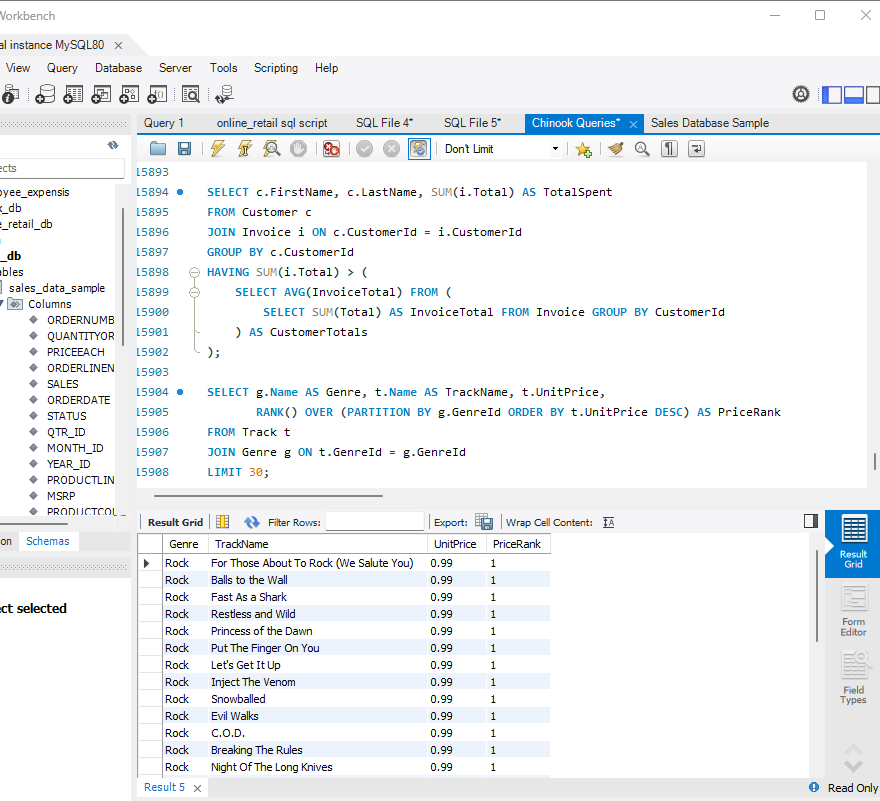Create a new function icon in toolbar
Screen dimensions: 880x801
click(157, 94)
